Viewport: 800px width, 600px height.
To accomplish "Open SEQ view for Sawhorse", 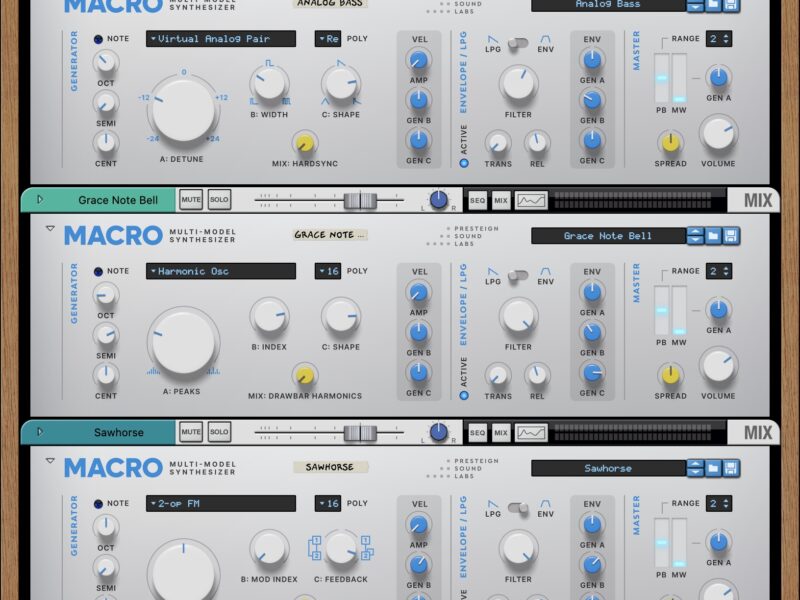I will [478, 433].
